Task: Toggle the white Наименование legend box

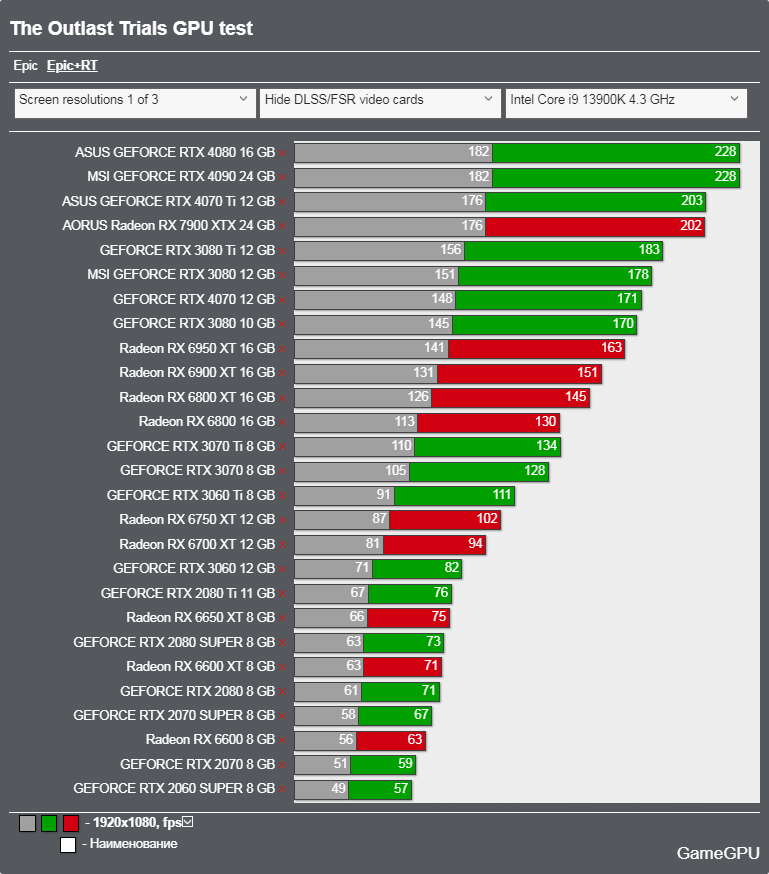Action: (x=68, y=845)
